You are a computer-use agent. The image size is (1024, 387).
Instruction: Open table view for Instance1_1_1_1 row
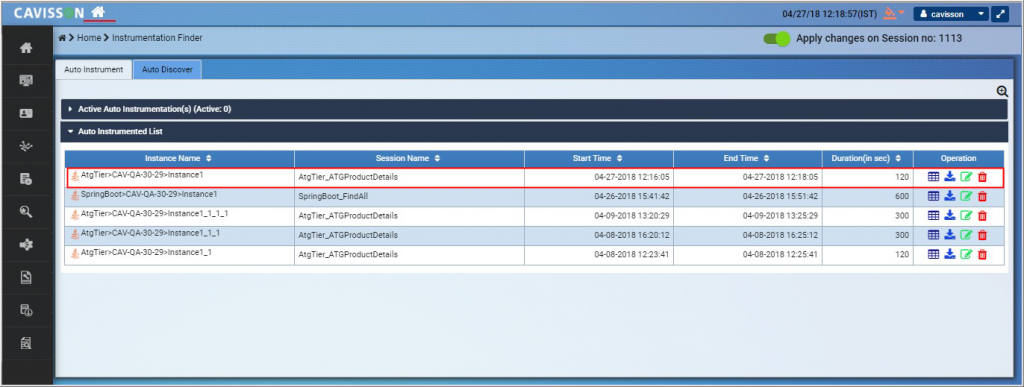[x=934, y=215]
